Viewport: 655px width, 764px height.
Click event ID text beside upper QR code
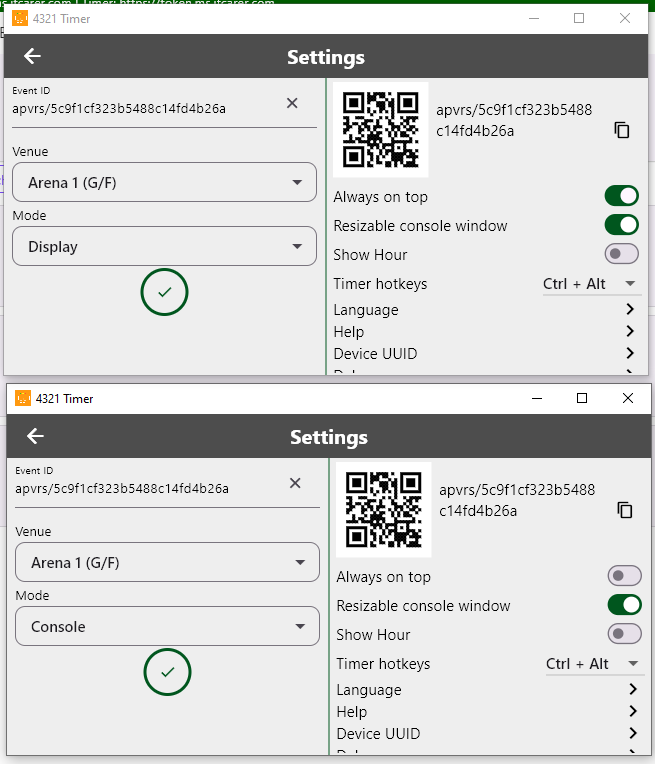(x=514, y=120)
